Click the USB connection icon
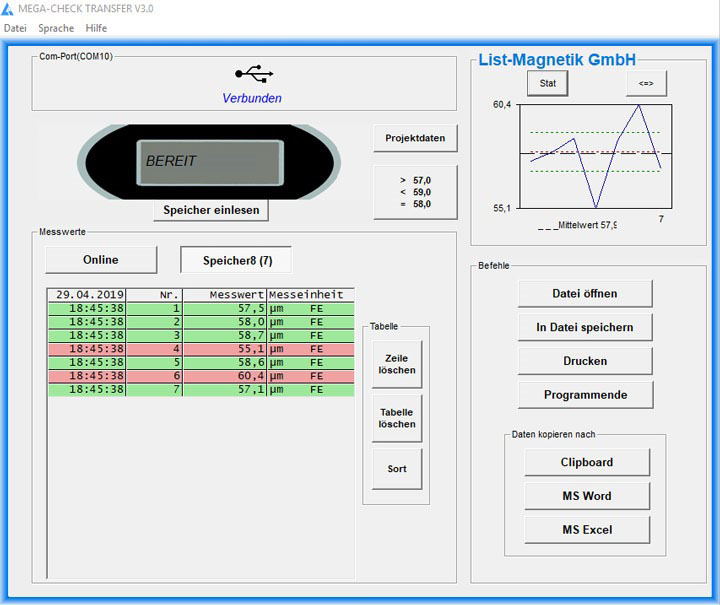The width and height of the screenshot is (720, 605). [254, 74]
